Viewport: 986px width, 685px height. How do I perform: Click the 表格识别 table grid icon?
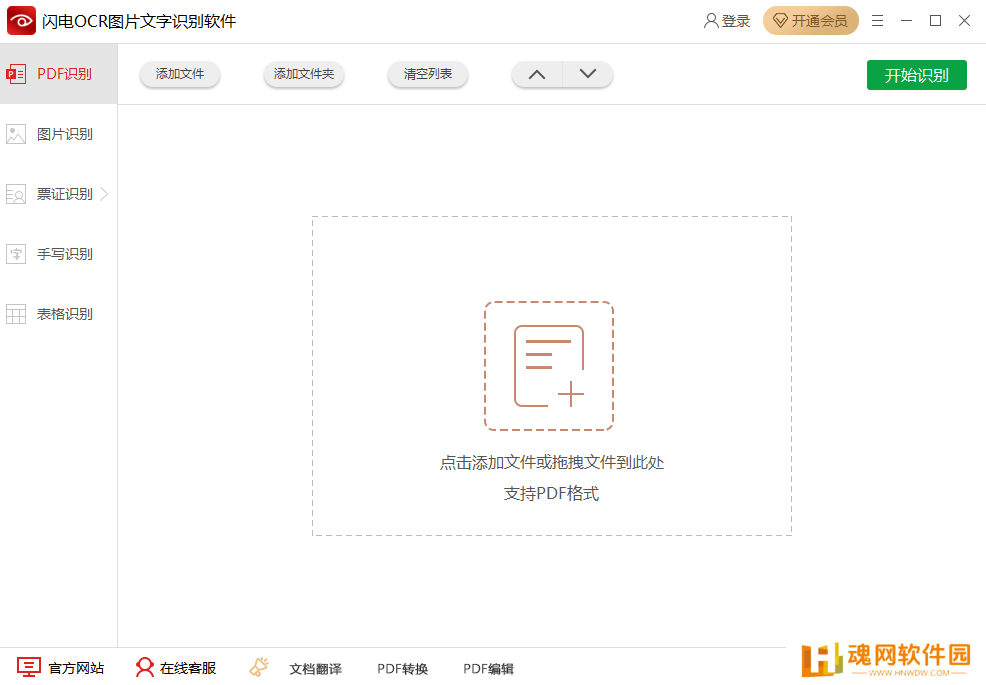pos(16,315)
